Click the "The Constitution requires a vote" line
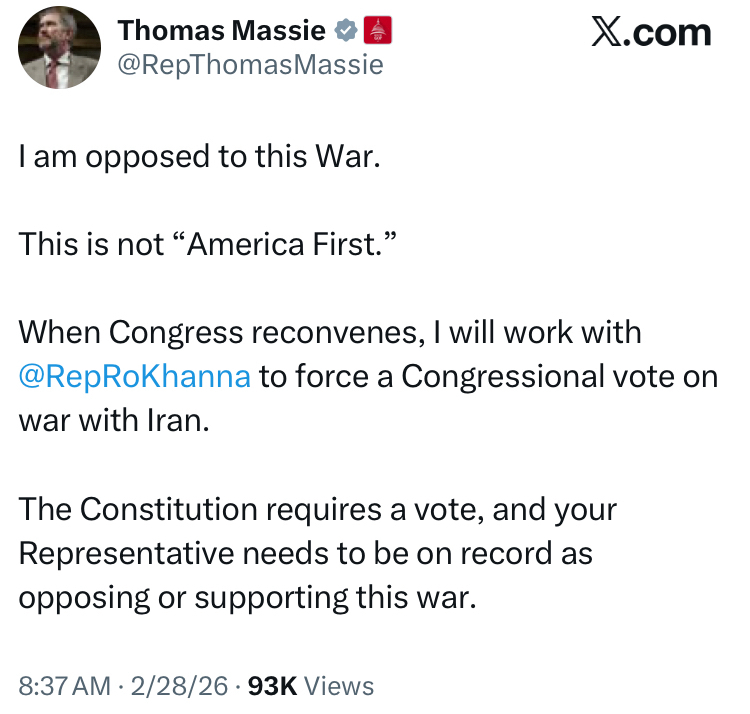The image size is (750, 714). [x=317, y=508]
